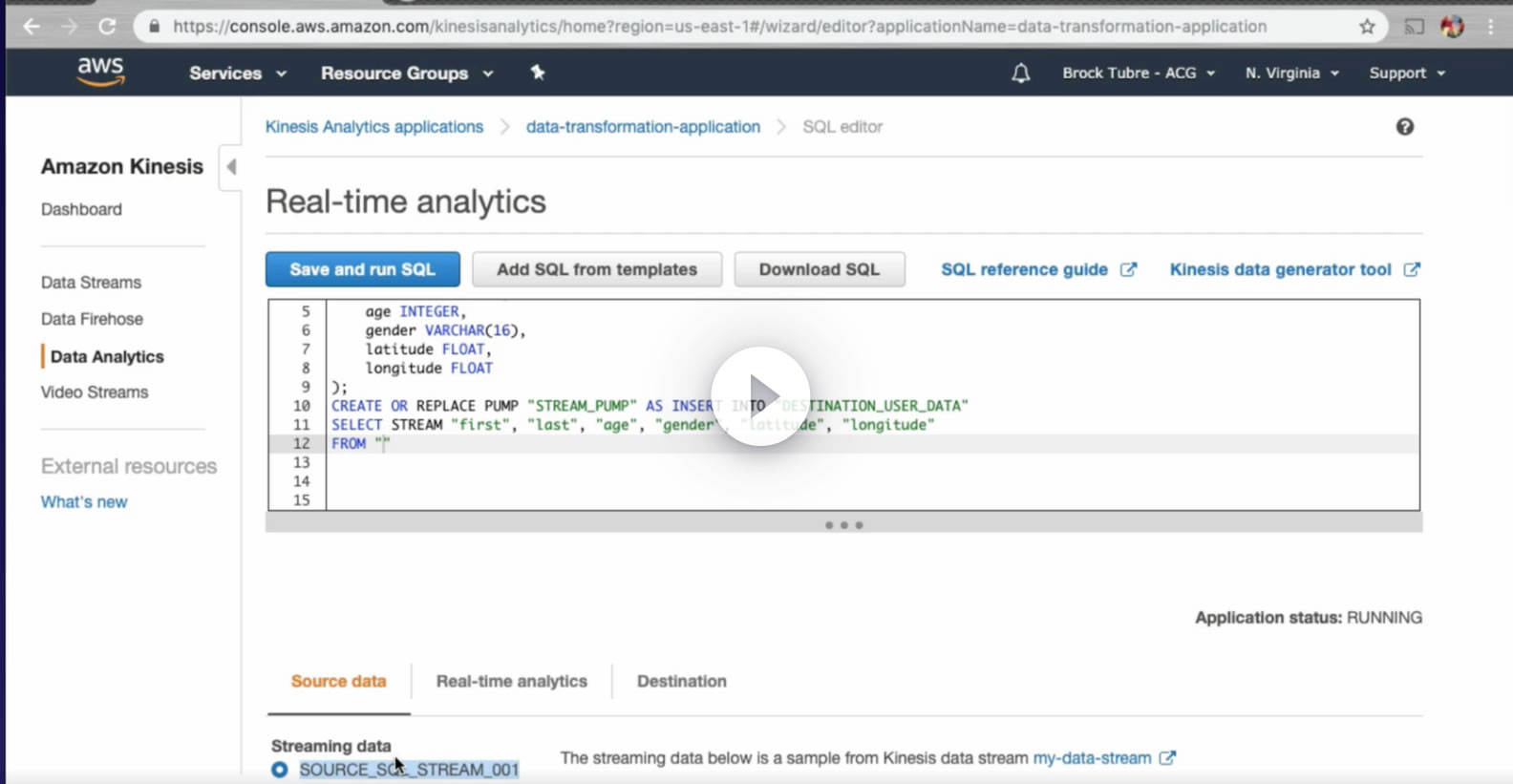This screenshot has height=784, width=1513.
Task: Click the external link icon beside my-data-stream
Action: (1167, 758)
